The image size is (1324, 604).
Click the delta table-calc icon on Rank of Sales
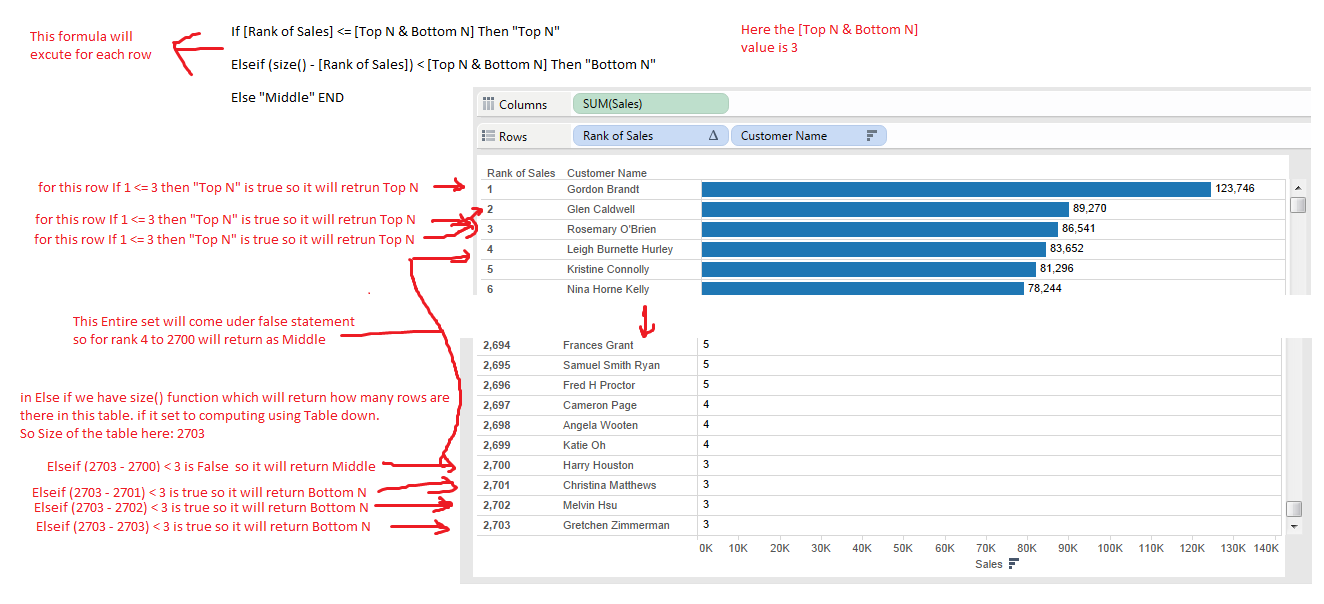coord(714,136)
